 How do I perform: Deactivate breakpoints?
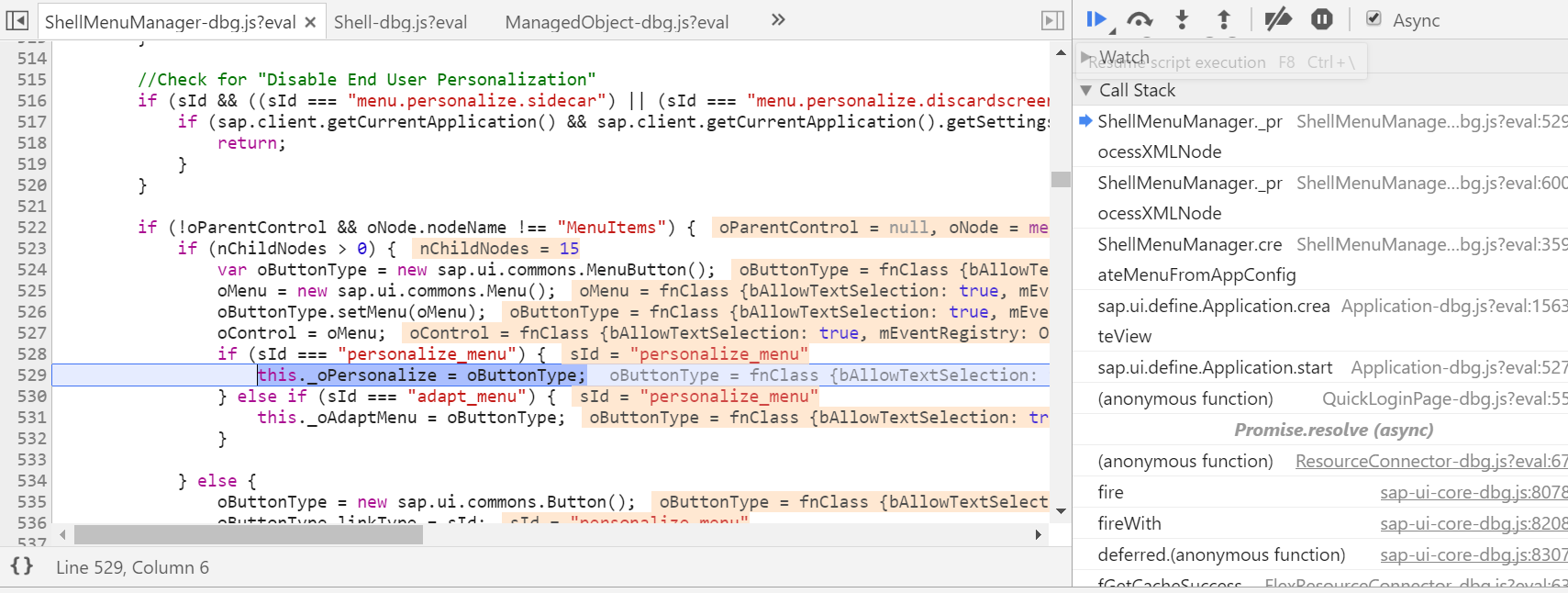pyautogui.click(x=1278, y=19)
